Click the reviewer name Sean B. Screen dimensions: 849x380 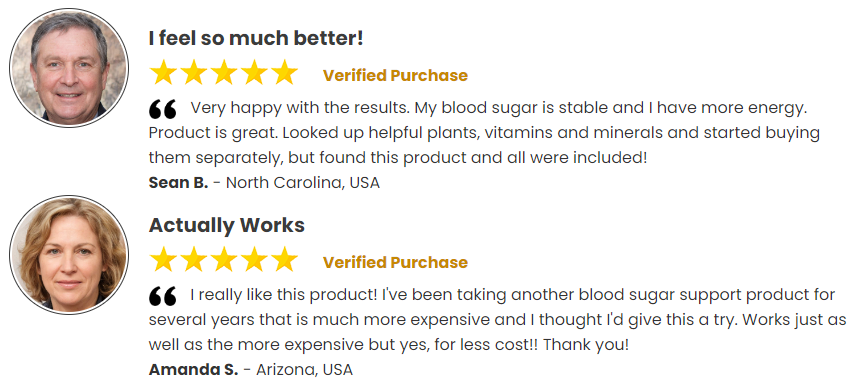[x=178, y=183]
